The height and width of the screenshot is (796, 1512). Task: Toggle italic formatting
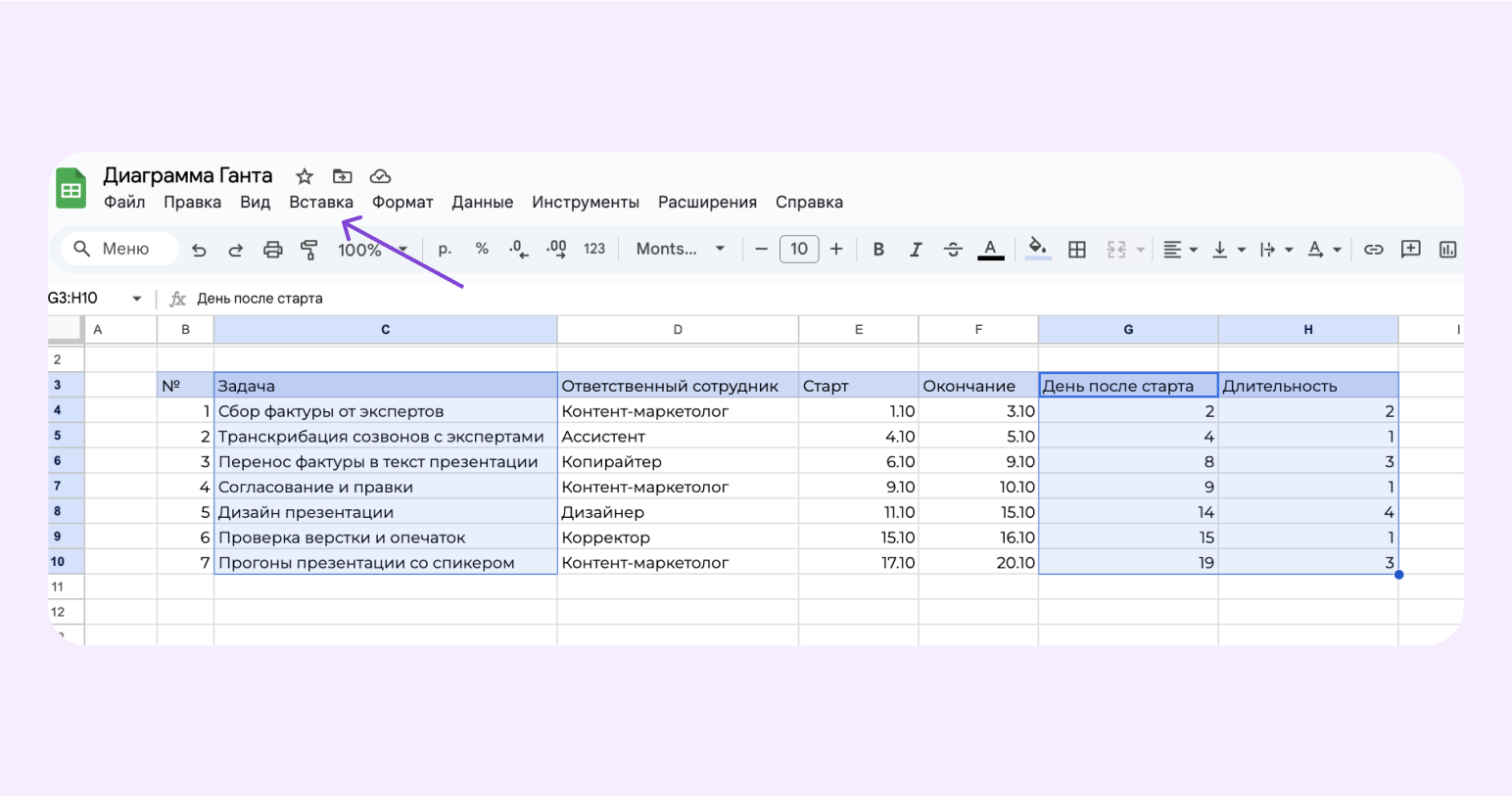916,250
